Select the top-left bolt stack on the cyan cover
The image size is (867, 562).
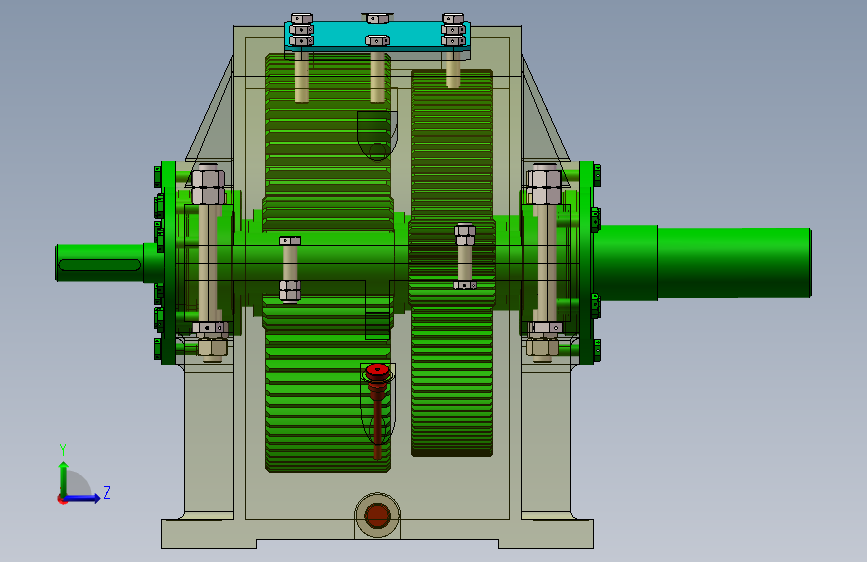(x=301, y=30)
